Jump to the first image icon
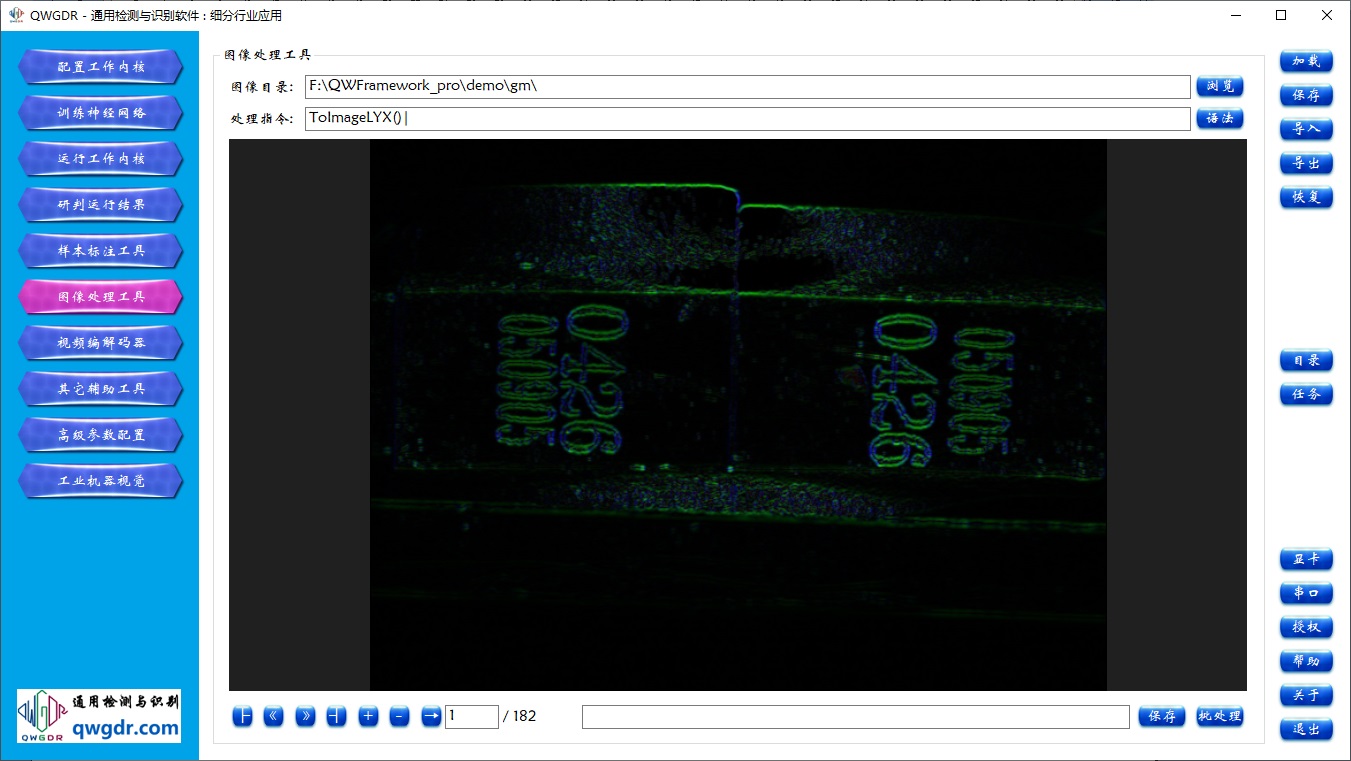Screen dimensions: 1351x761 pyautogui.click(x=242, y=716)
